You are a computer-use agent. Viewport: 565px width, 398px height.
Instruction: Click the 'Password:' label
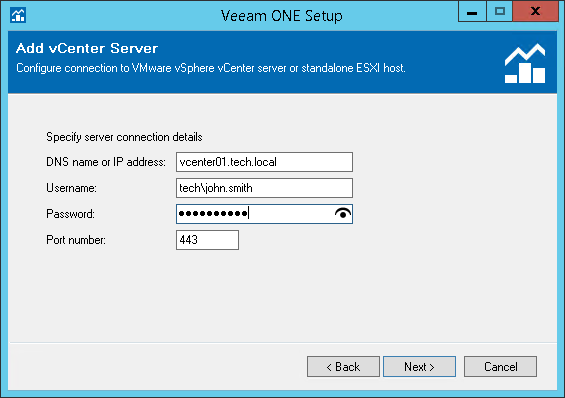pos(70,214)
